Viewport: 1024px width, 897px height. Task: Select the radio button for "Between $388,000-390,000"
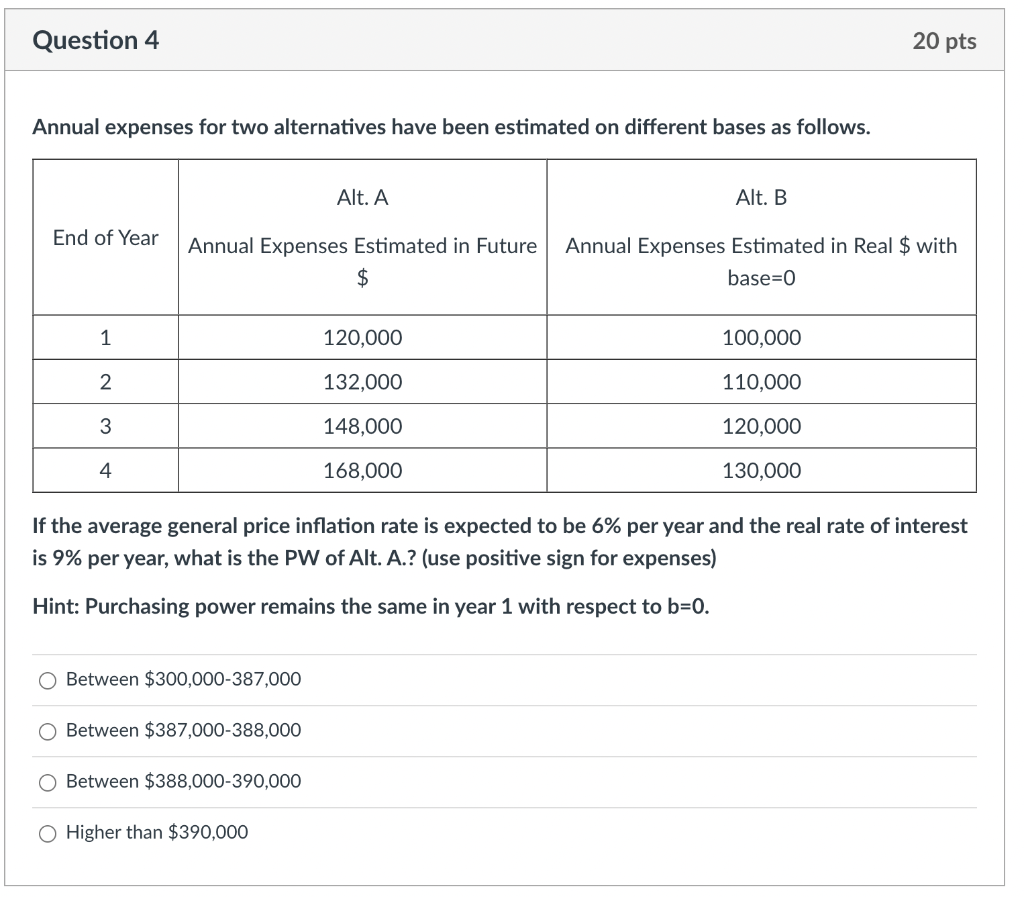[47, 782]
